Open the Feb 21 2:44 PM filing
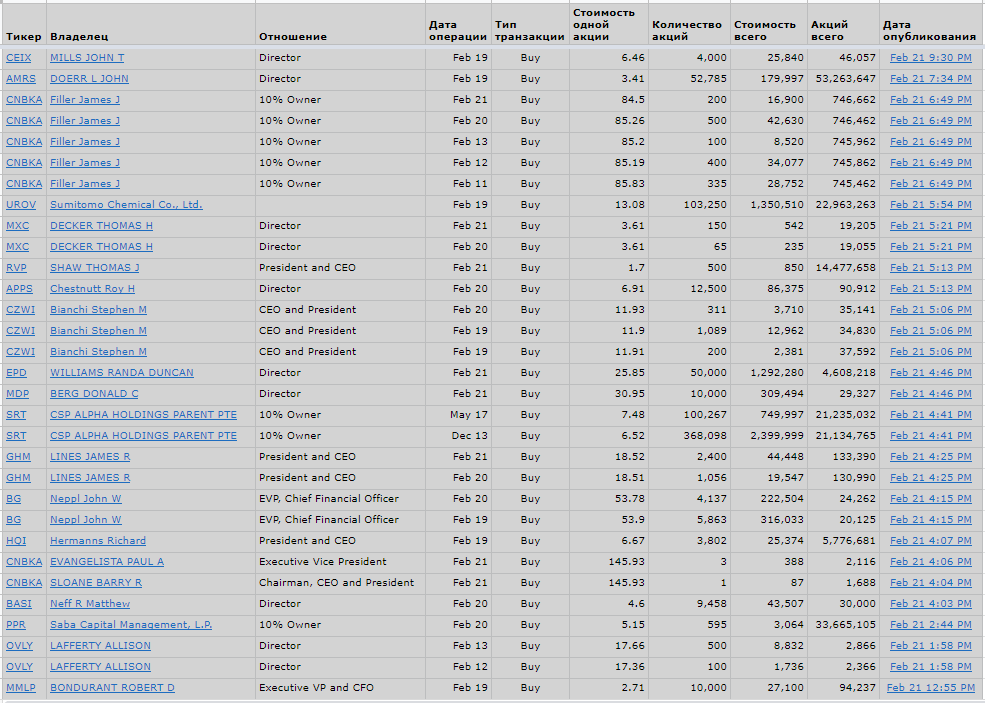Viewport: 985px width, 703px height. coord(930,625)
